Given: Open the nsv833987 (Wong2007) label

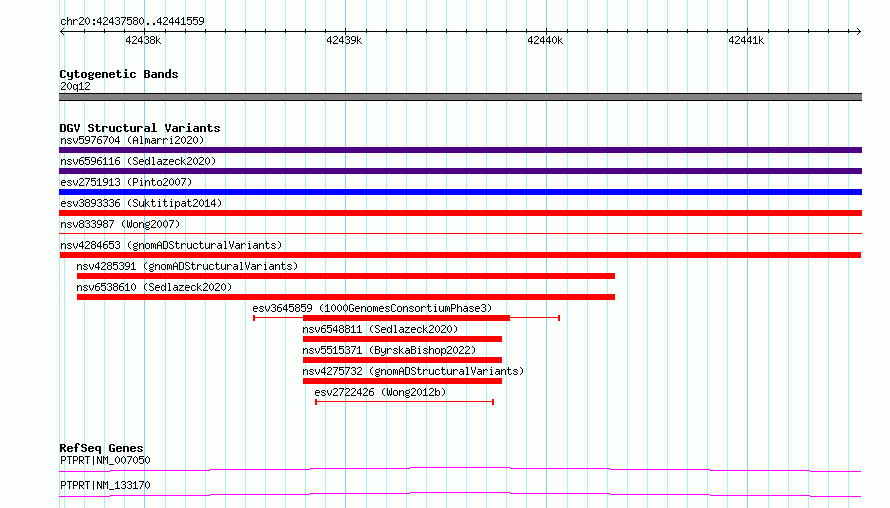Looking at the screenshot, I should 120,224.
